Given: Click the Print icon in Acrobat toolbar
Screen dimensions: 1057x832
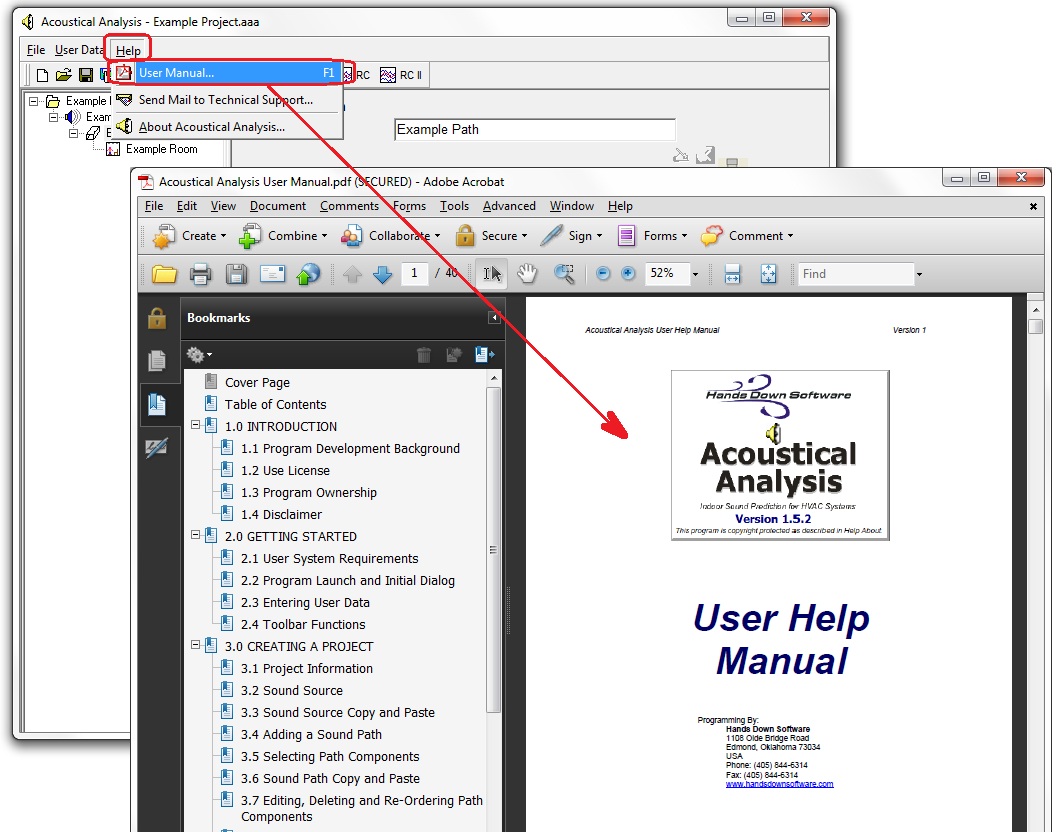Looking at the screenshot, I should [x=200, y=274].
